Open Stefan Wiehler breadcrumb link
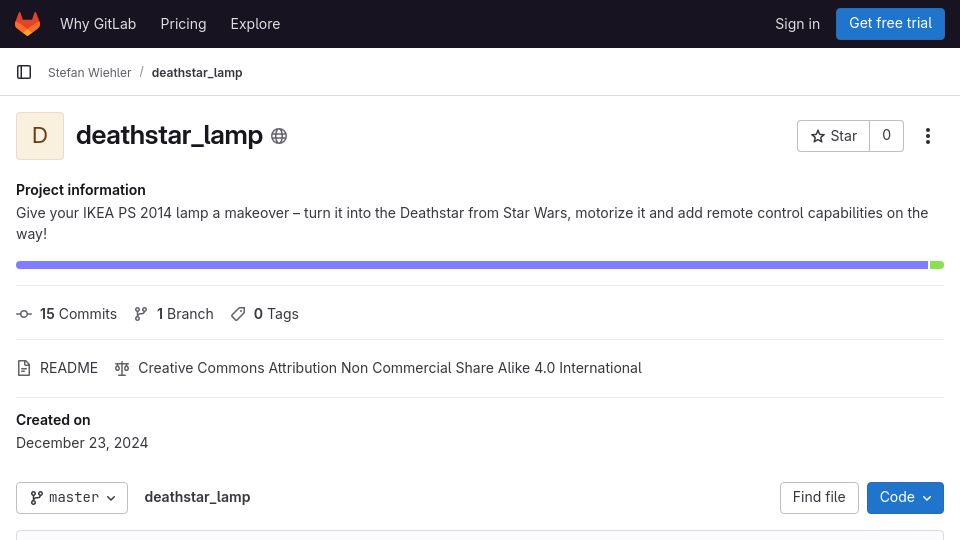The image size is (960, 540). pyautogui.click(x=89, y=72)
